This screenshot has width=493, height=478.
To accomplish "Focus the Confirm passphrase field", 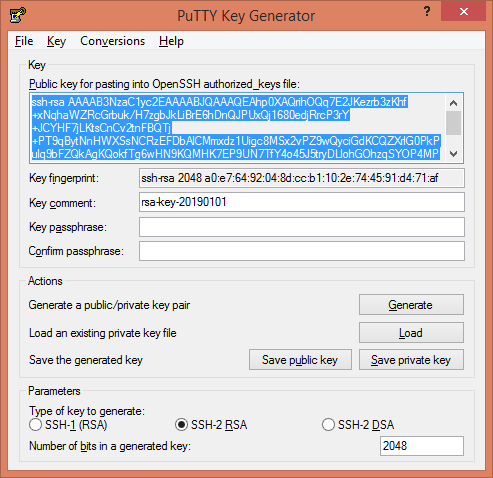I will [302, 251].
